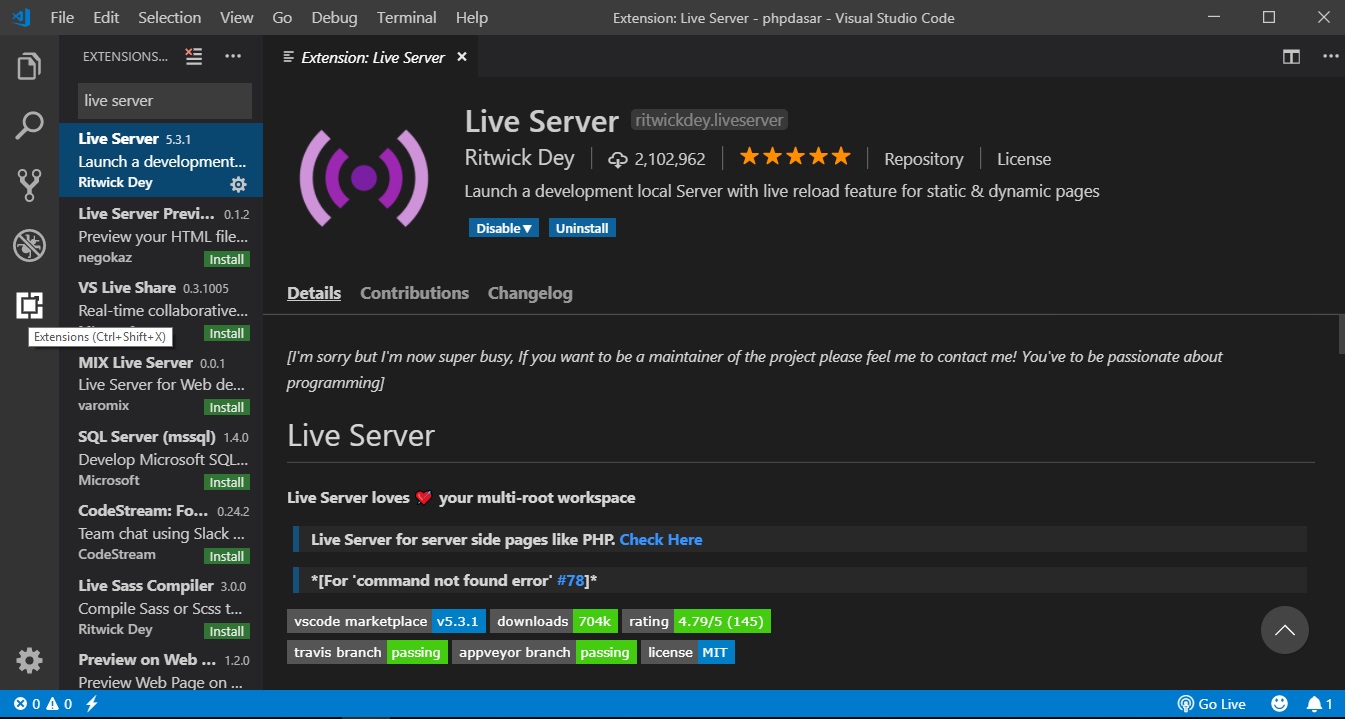Select the Preview on Web extension row
This screenshot has height=720, width=1346.
pos(161,667)
